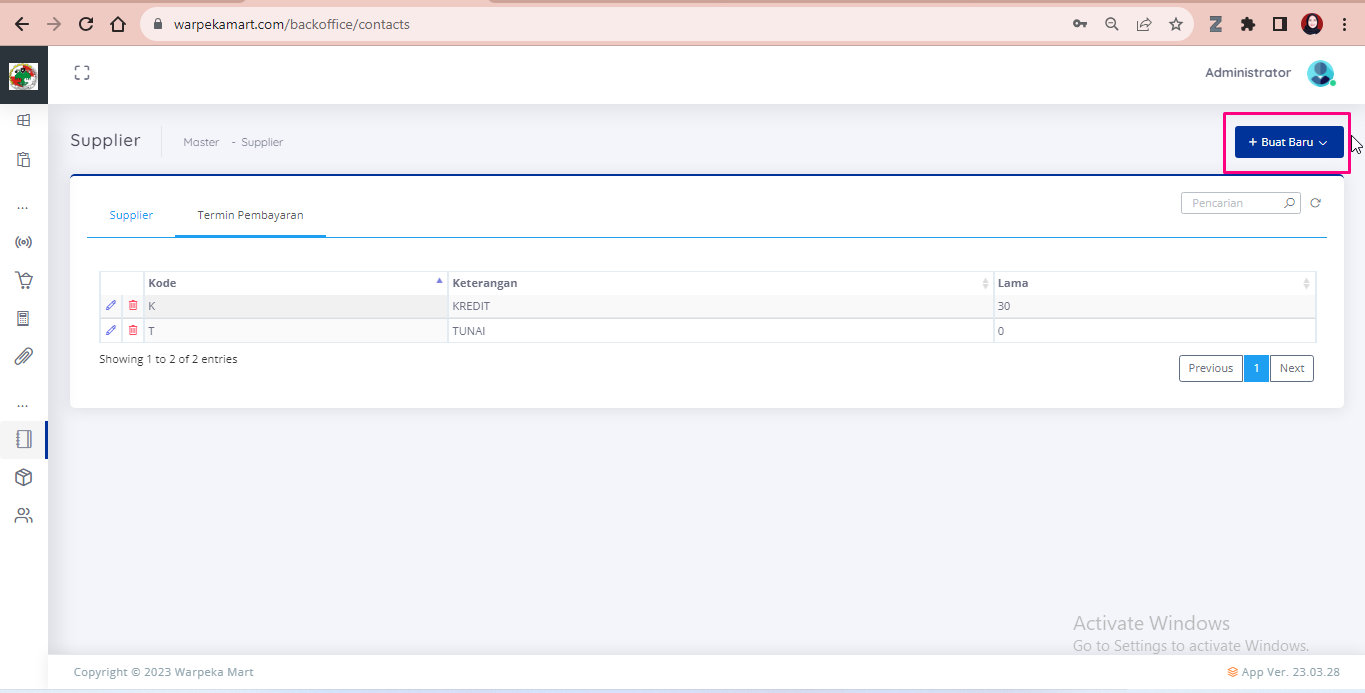
Task: Edit the KREDIT row with pencil icon
Action: point(111,305)
